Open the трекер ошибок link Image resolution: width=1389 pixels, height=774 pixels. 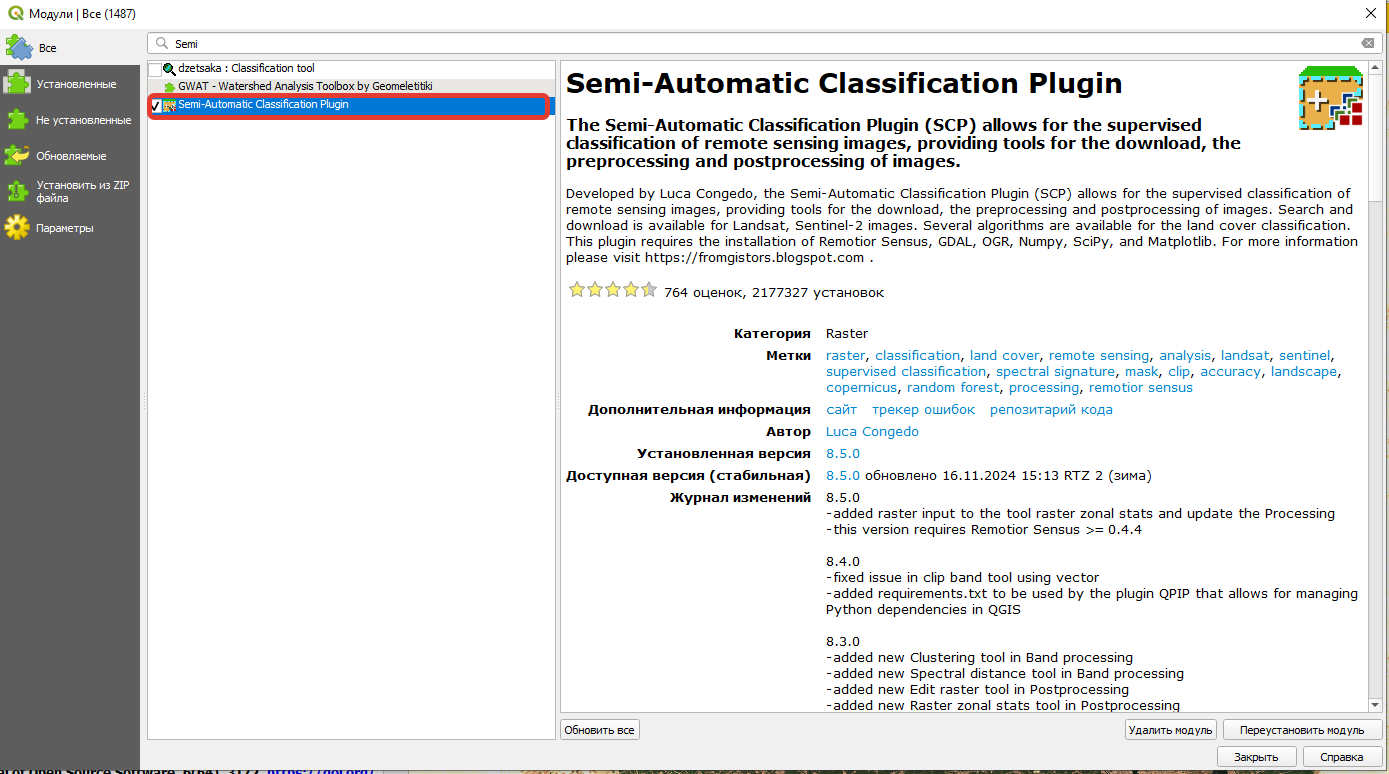tap(923, 409)
